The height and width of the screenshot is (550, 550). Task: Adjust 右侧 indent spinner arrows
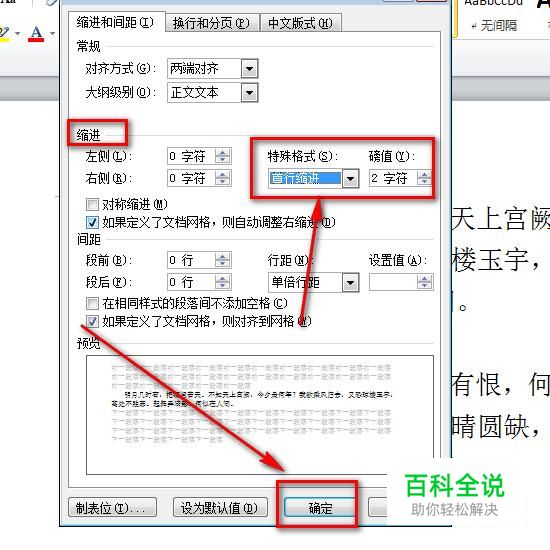(x=223, y=178)
